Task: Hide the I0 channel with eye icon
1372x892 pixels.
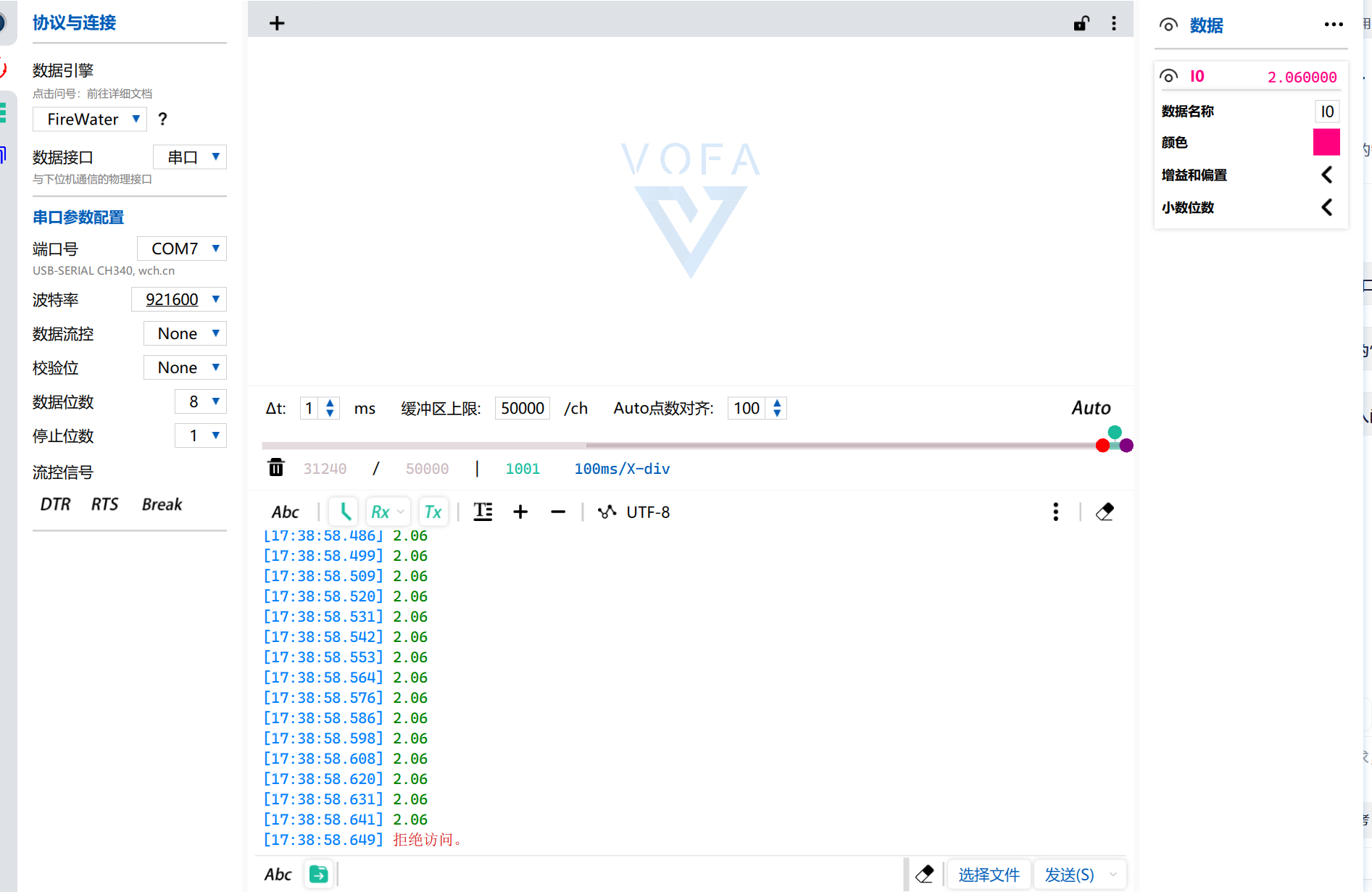Action: pos(1168,76)
